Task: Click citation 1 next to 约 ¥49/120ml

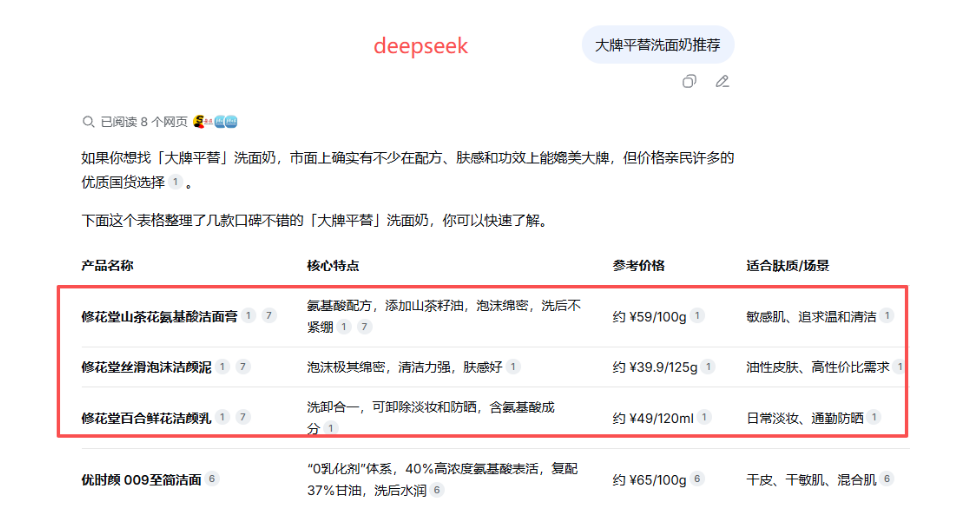Action: 704,417
